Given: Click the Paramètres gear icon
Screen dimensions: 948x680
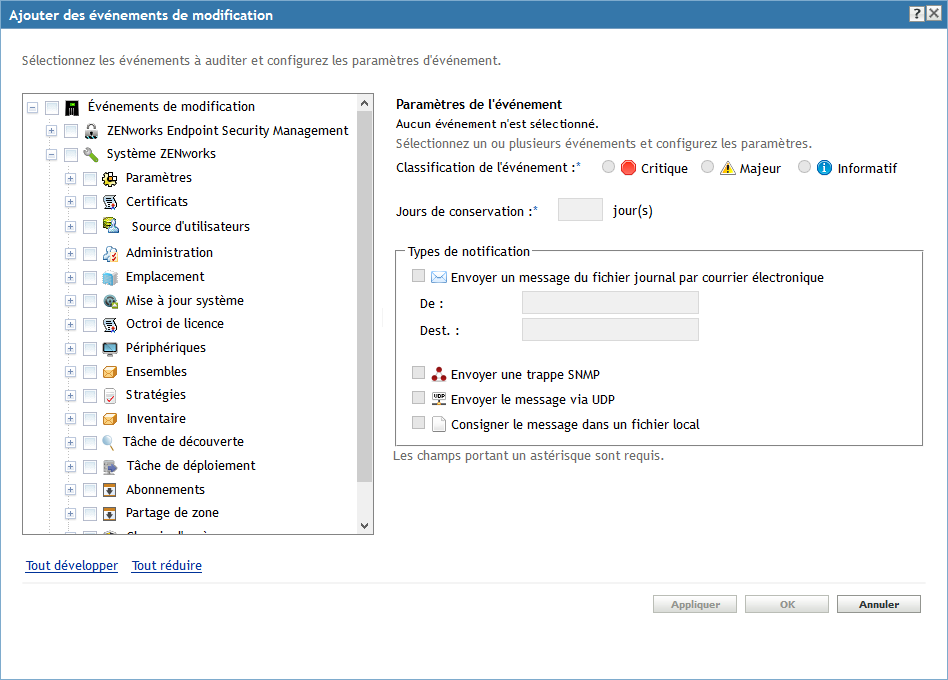Looking at the screenshot, I should point(109,178).
